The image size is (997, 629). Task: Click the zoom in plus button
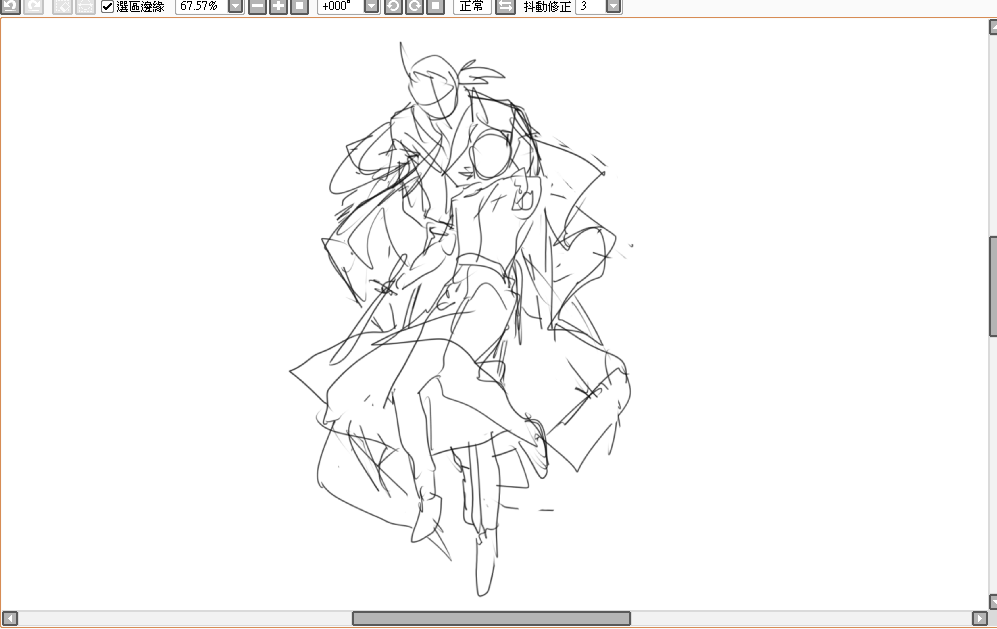pyautogui.click(x=278, y=6)
